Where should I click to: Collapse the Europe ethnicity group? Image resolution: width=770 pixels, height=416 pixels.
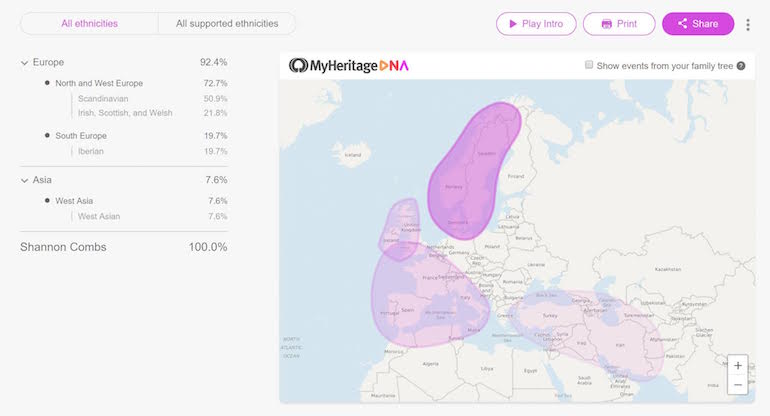(x=24, y=63)
